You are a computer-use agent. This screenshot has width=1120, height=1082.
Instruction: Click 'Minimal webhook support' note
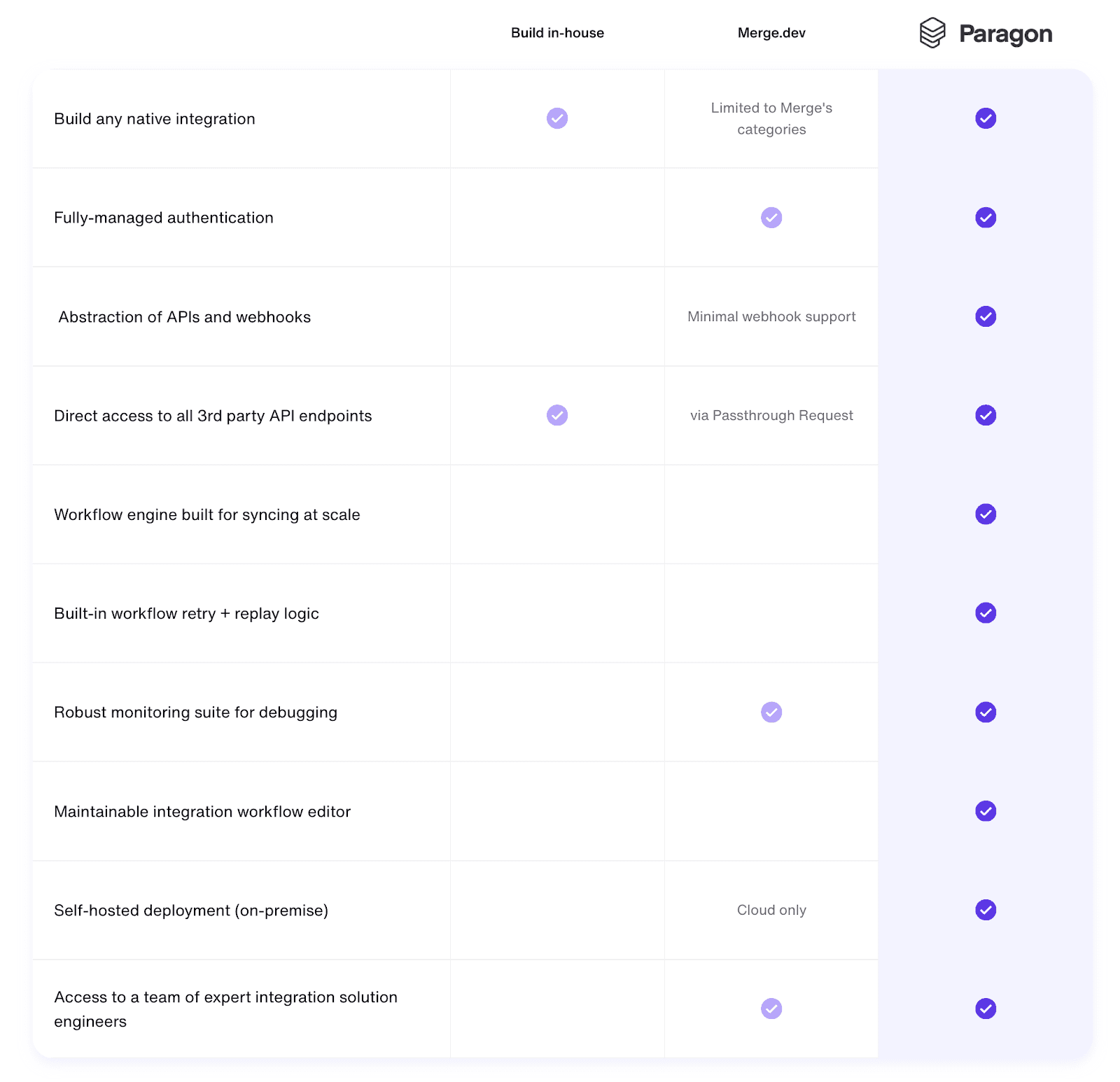tap(771, 316)
